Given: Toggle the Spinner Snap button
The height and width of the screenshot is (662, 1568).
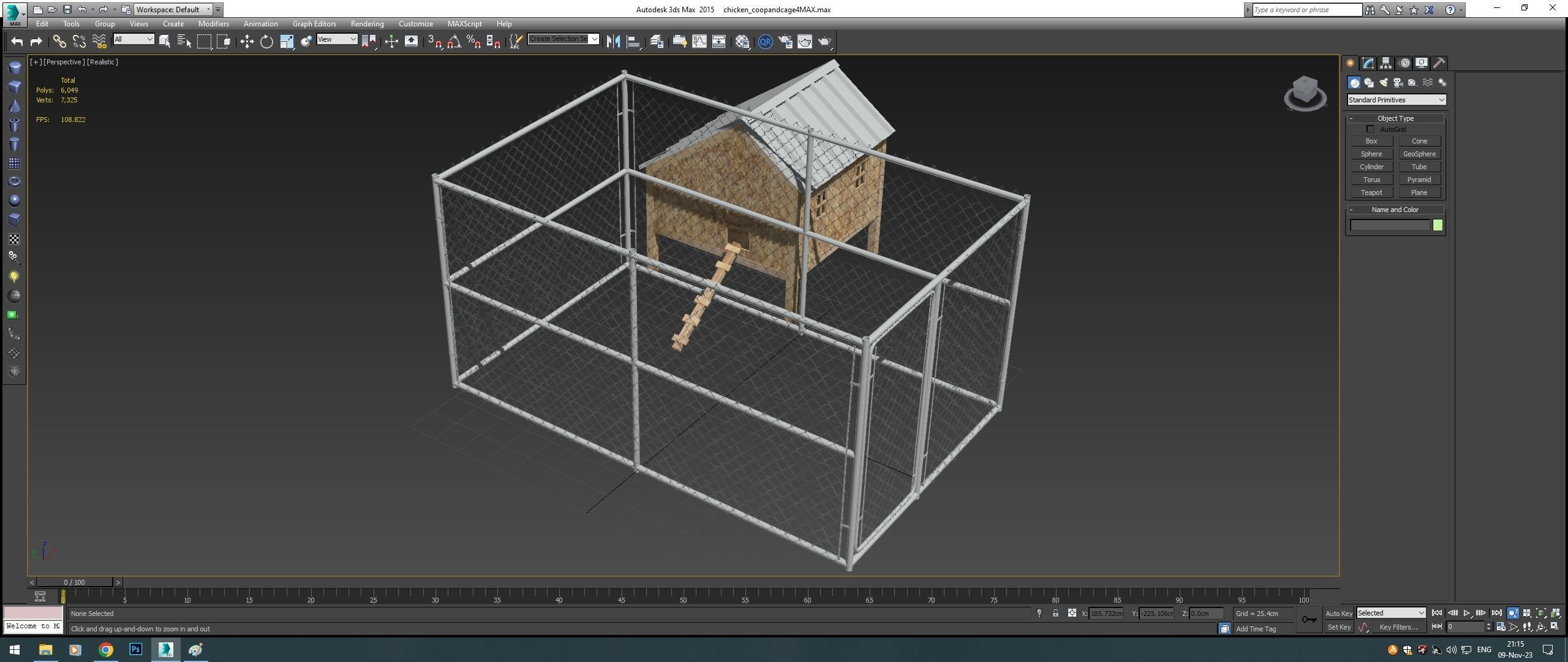Looking at the screenshot, I should click(494, 41).
